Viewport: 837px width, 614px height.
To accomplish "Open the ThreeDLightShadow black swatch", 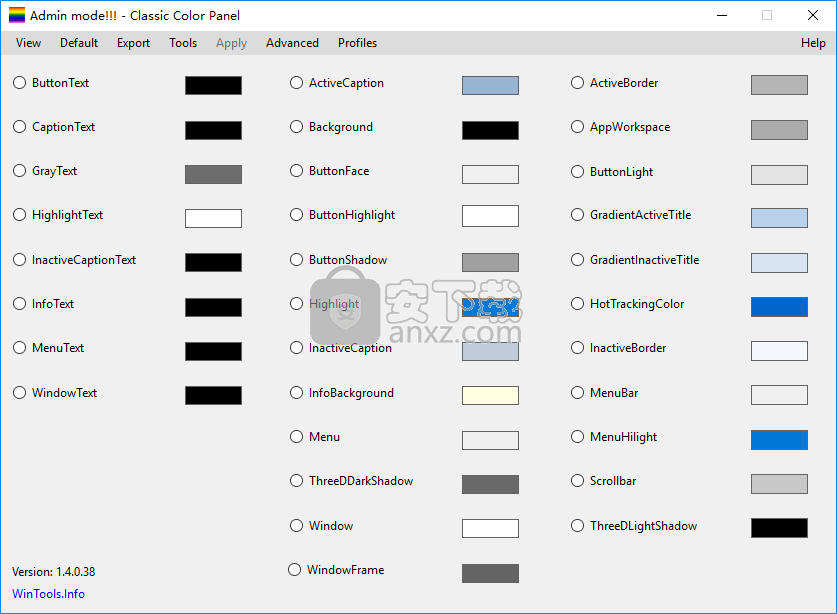I will pos(779,528).
